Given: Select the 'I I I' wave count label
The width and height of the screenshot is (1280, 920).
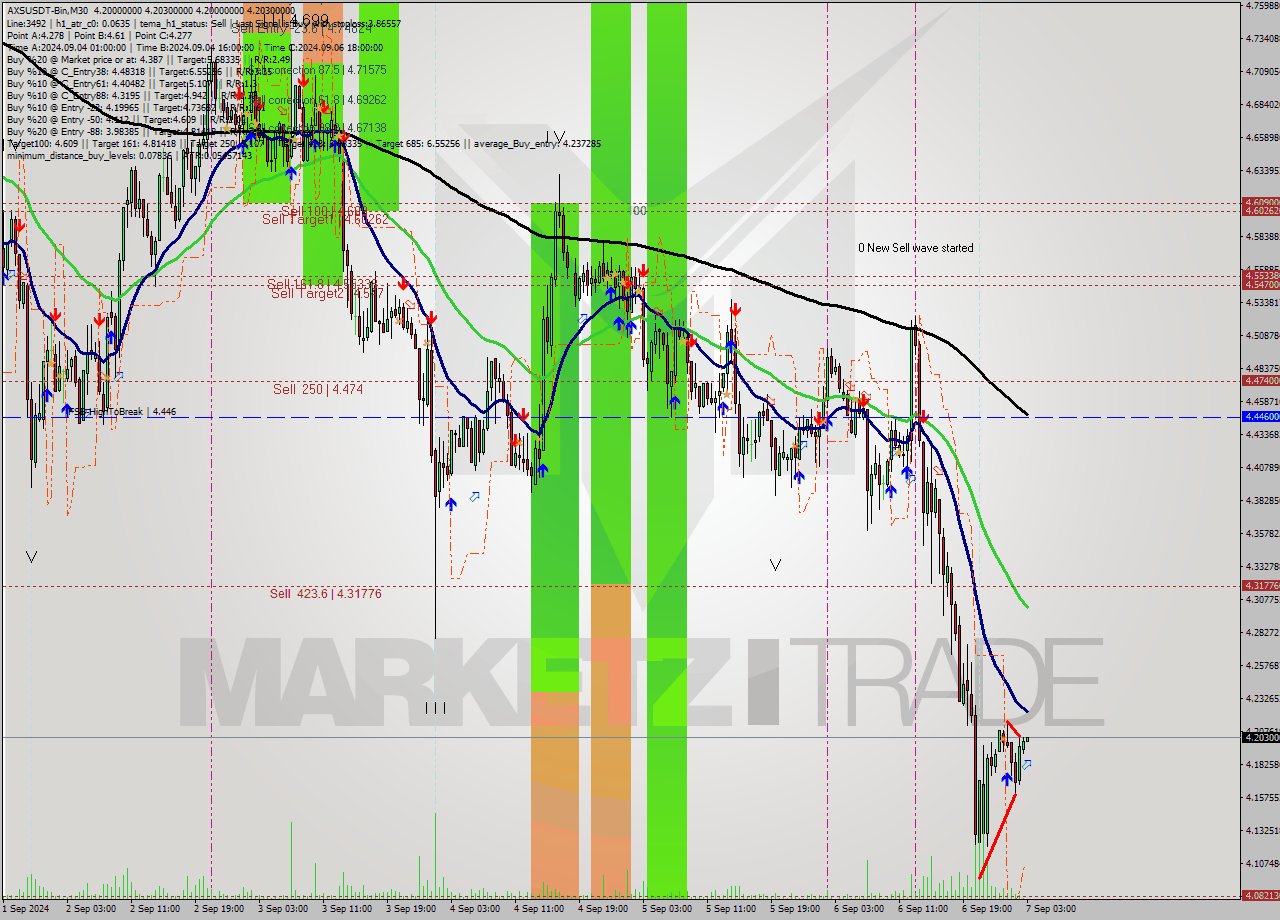Looking at the screenshot, I should tap(435, 708).
